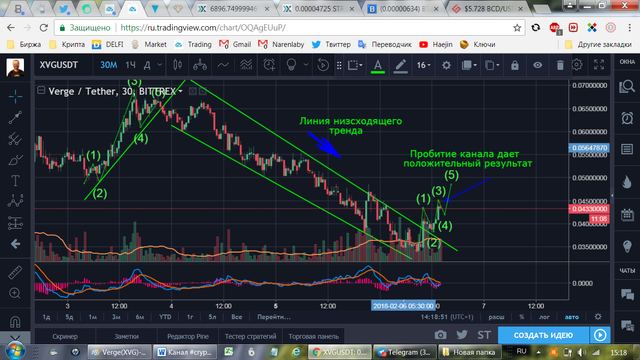Select the crosshair cursor tool
The width and height of the screenshot is (640, 360).
tap(15, 96)
